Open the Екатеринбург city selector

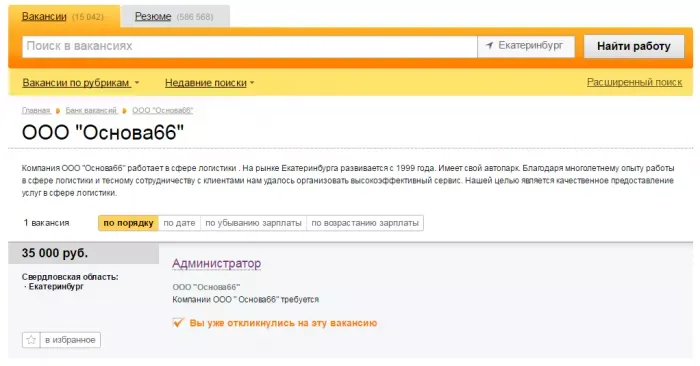coord(526,46)
